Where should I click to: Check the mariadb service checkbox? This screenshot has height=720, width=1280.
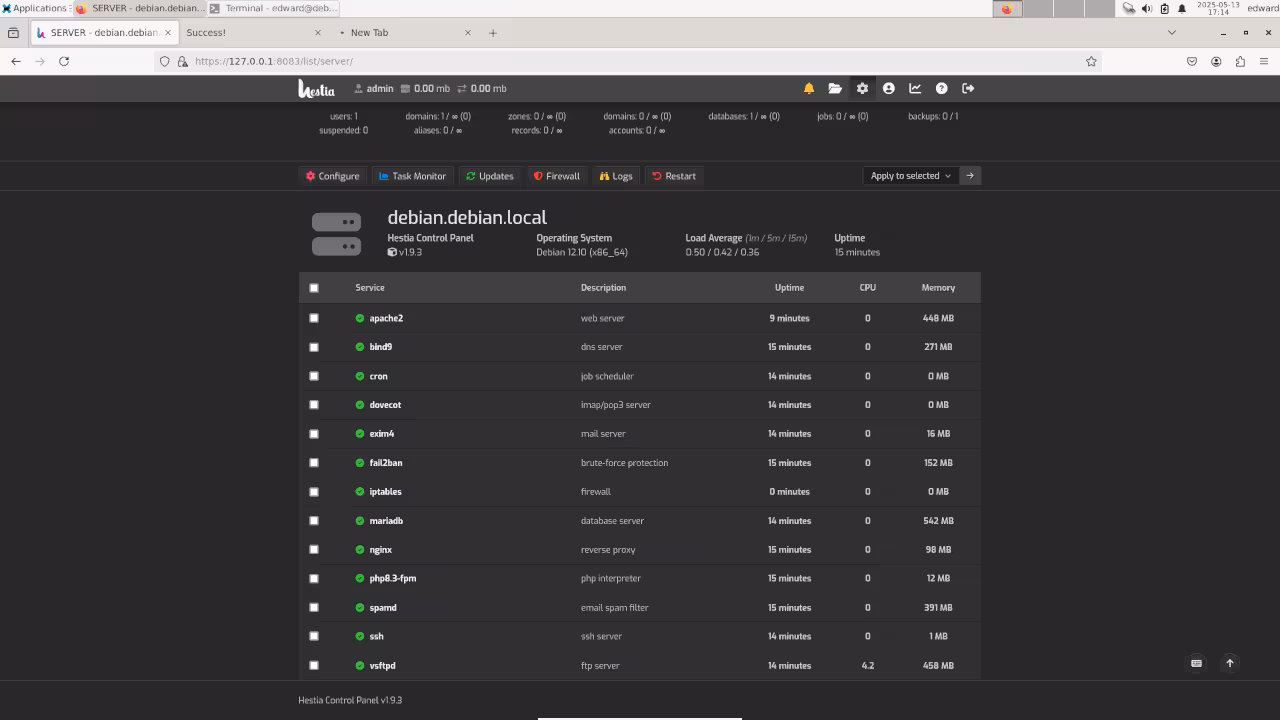coord(314,521)
